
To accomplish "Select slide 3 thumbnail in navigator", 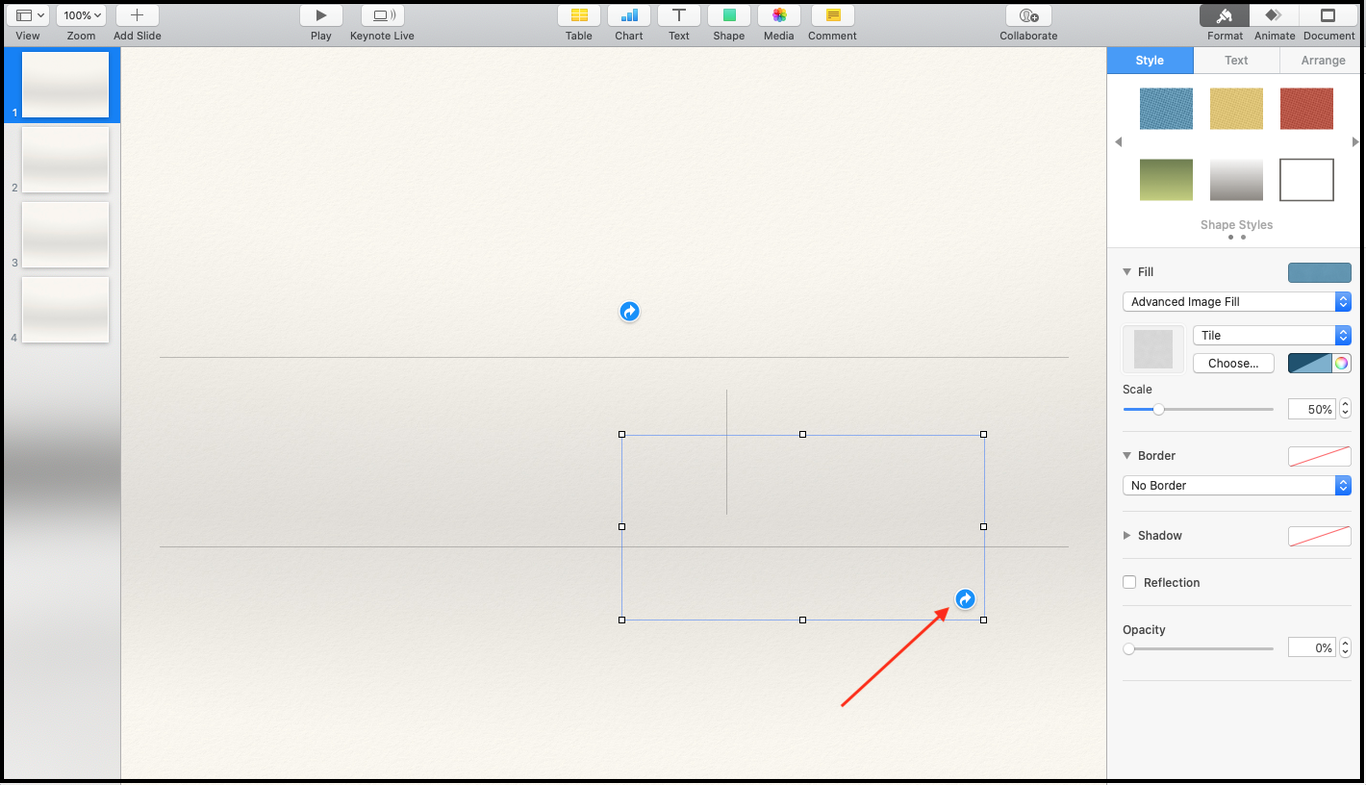I will pos(65,235).
